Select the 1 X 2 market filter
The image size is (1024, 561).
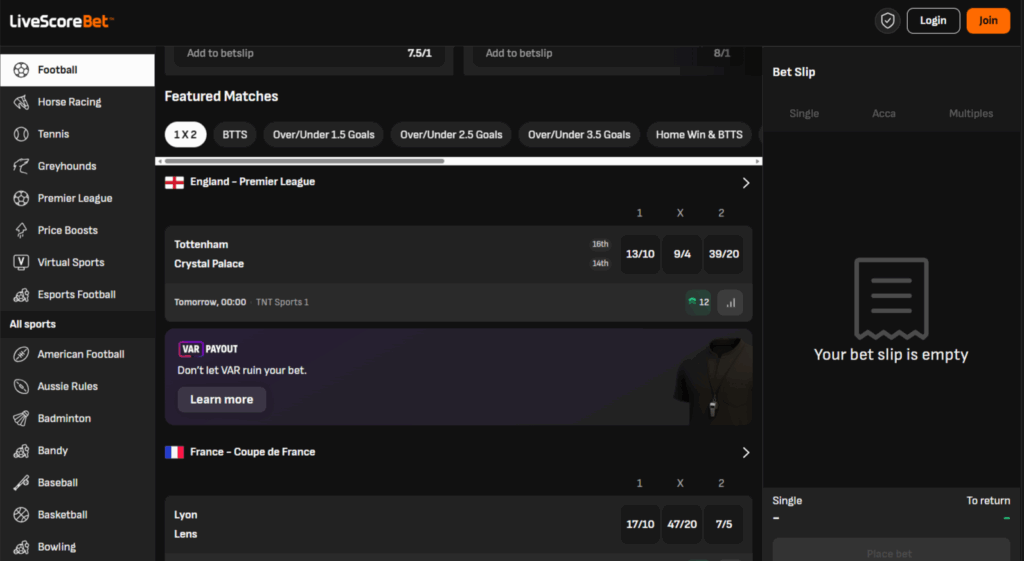click(x=185, y=135)
